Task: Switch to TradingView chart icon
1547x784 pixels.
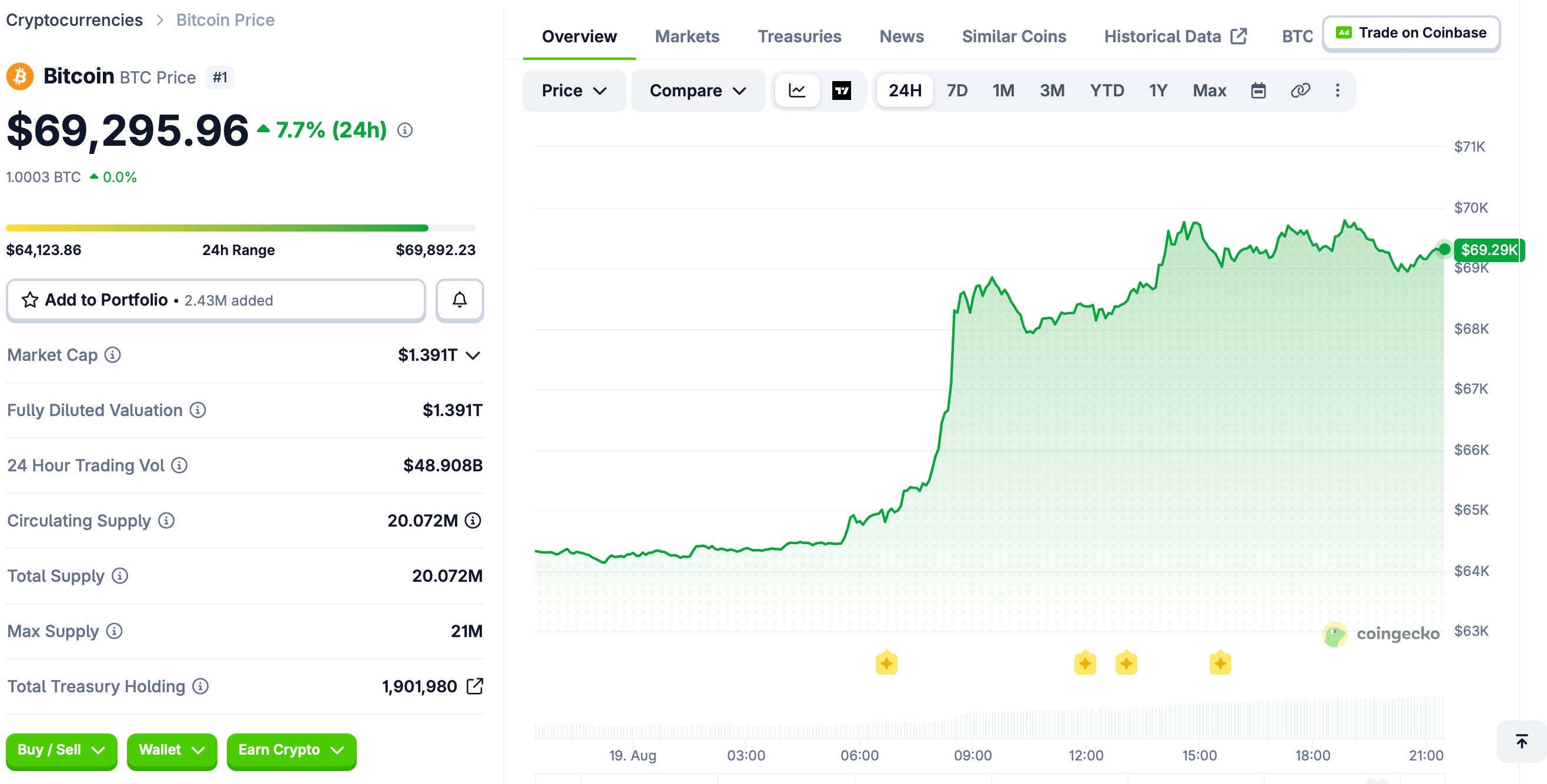Action: (x=841, y=91)
